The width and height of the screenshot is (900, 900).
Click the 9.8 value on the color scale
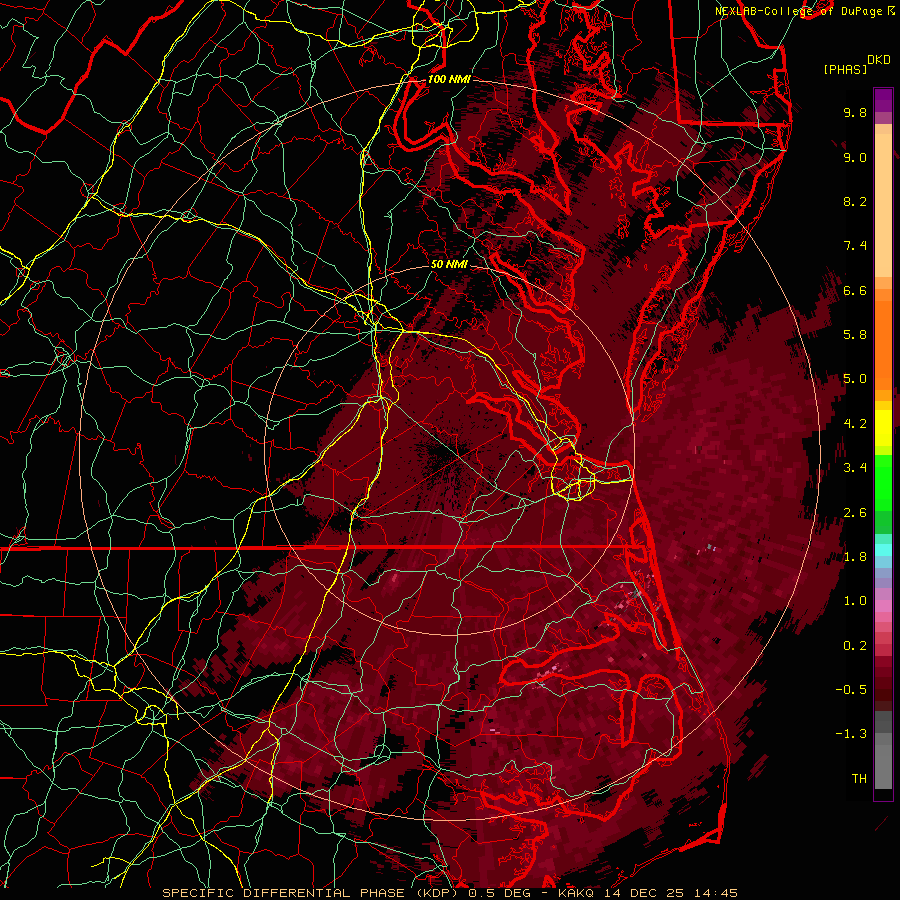click(x=855, y=112)
